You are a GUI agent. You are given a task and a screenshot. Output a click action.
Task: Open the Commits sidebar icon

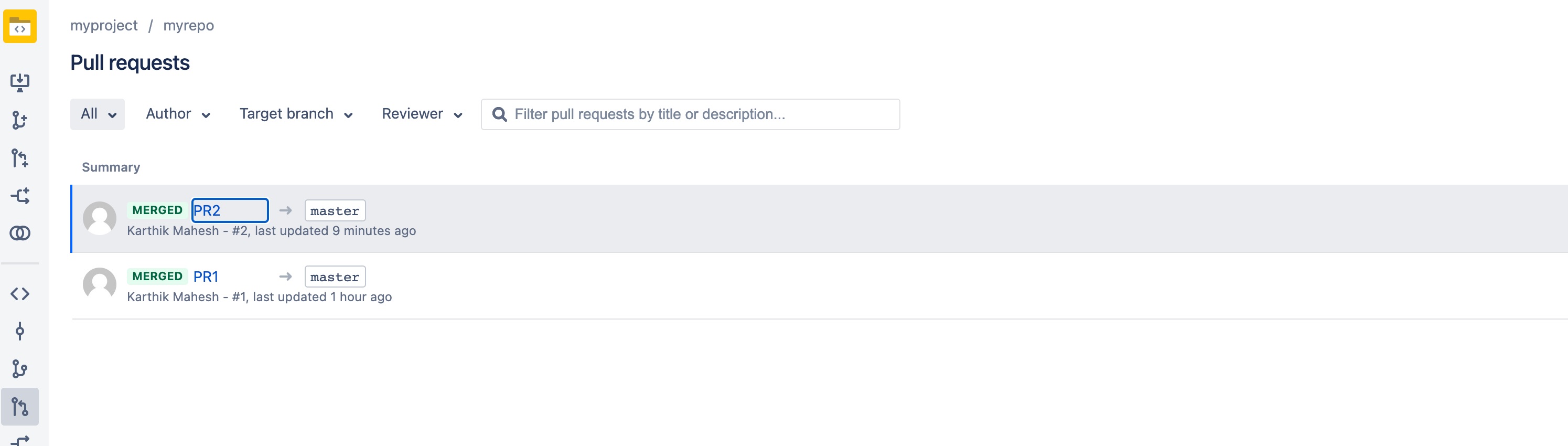[x=19, y=332]
